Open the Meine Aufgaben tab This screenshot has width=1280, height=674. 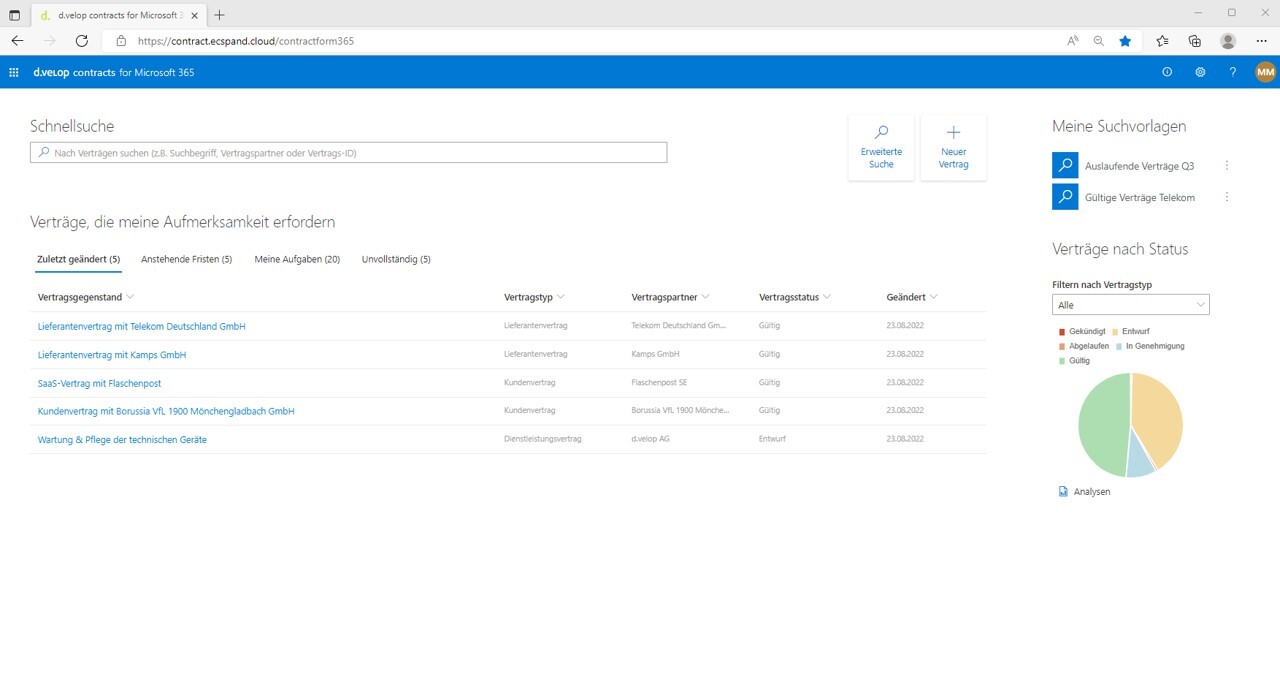[x=295, y=258]
